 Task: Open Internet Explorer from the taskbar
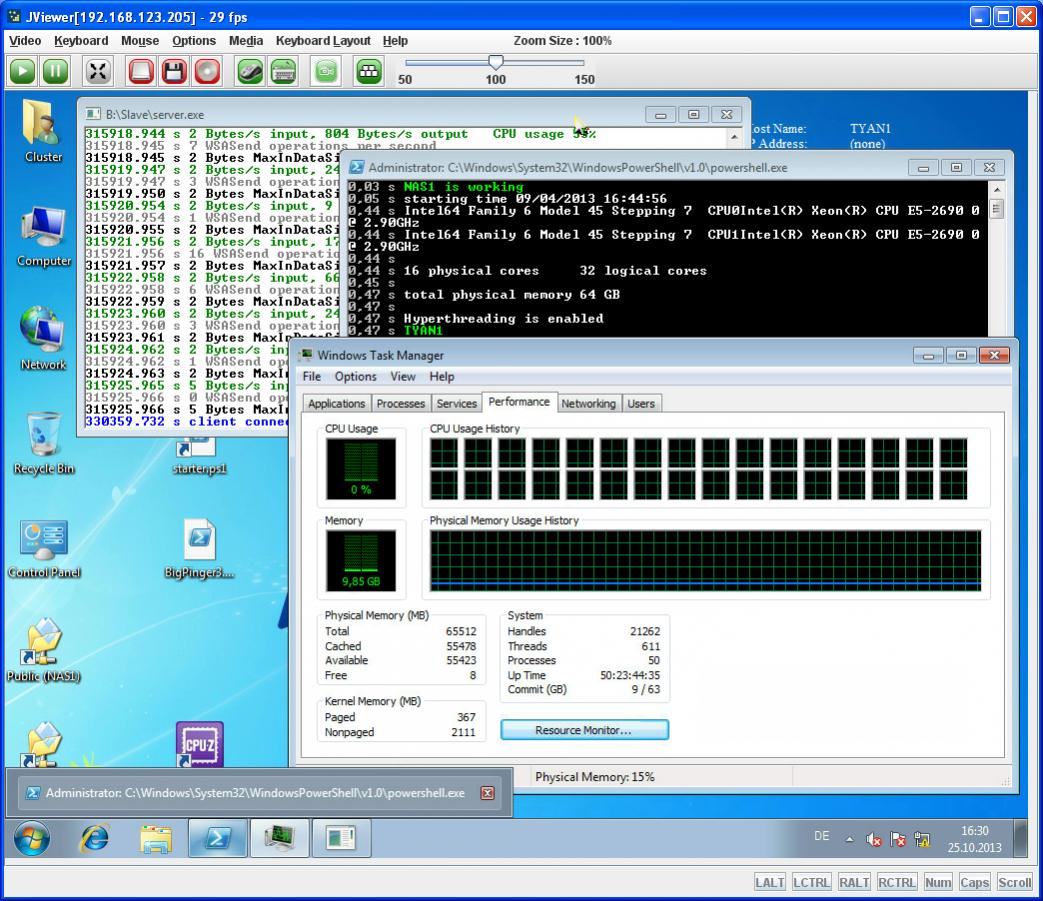tap(95, 838)
